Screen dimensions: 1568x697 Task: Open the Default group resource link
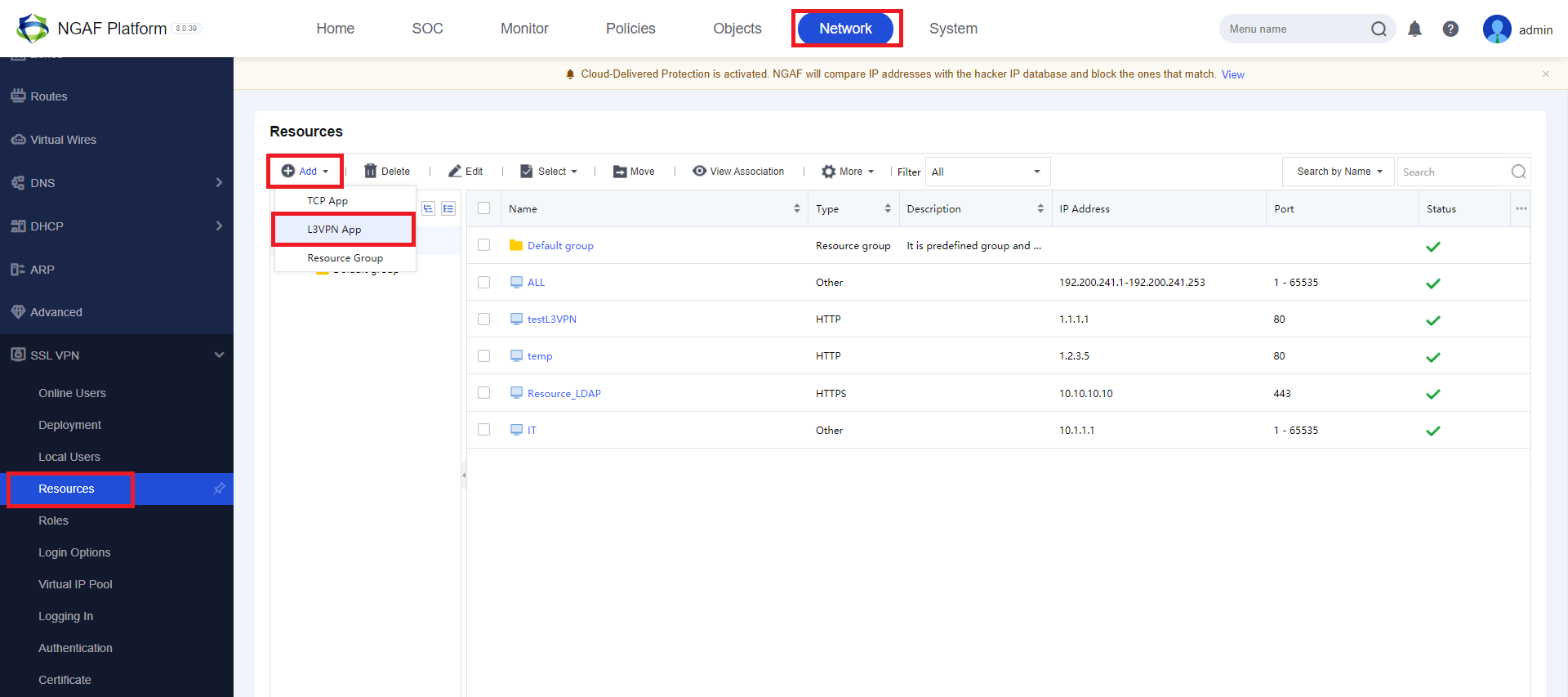point(560,245)
